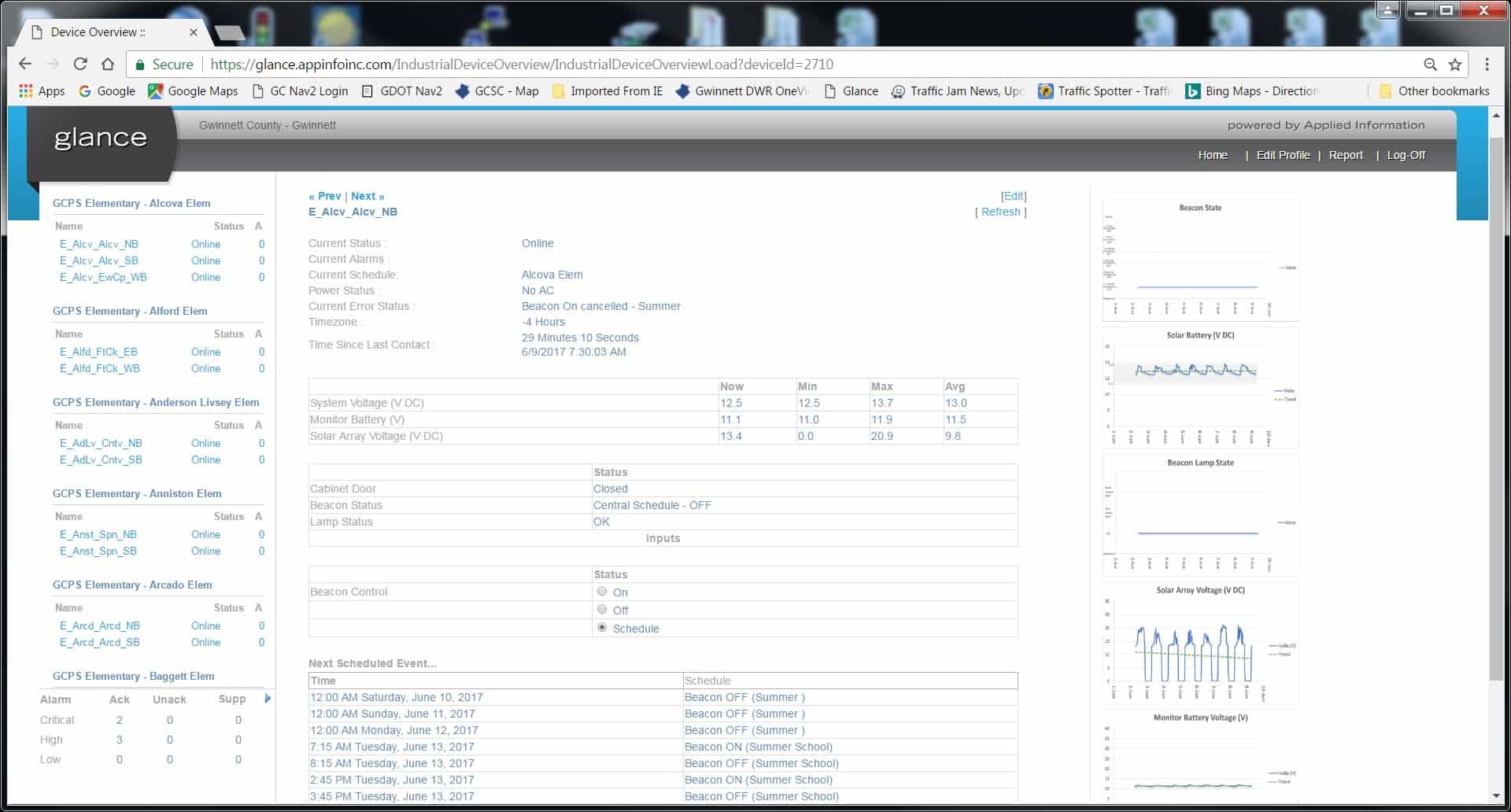Open the Imported From IE bookmarks folder

[x=608, y=91]
